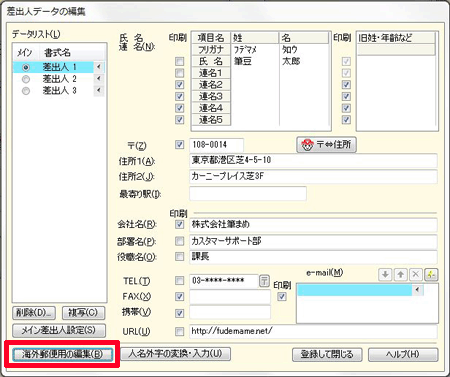
Task: Click the new e-mail entry icon
Action: [x=431, y=275]
